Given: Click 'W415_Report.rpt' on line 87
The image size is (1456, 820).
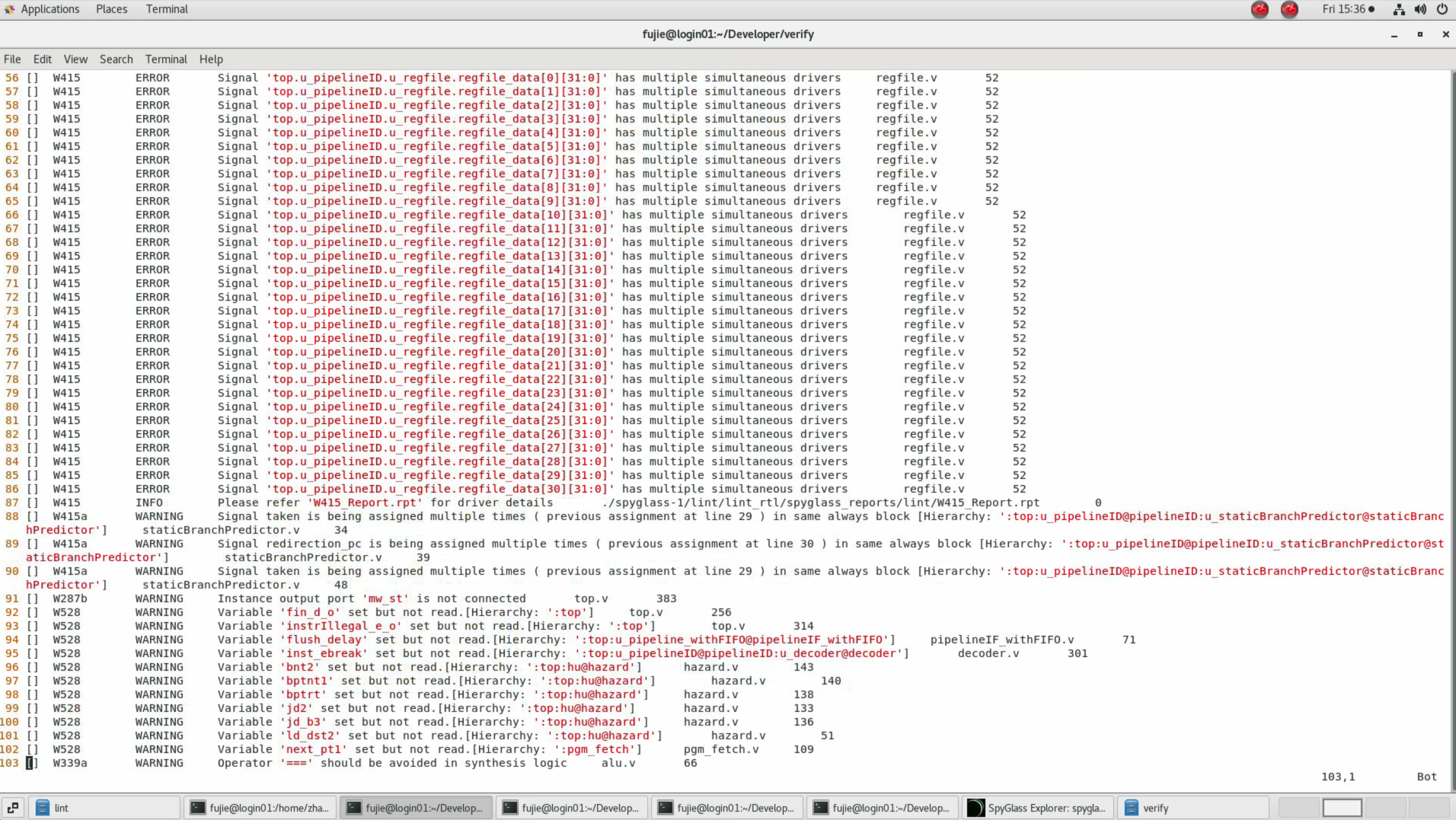Looking at the screenshot, I should 366,503.
